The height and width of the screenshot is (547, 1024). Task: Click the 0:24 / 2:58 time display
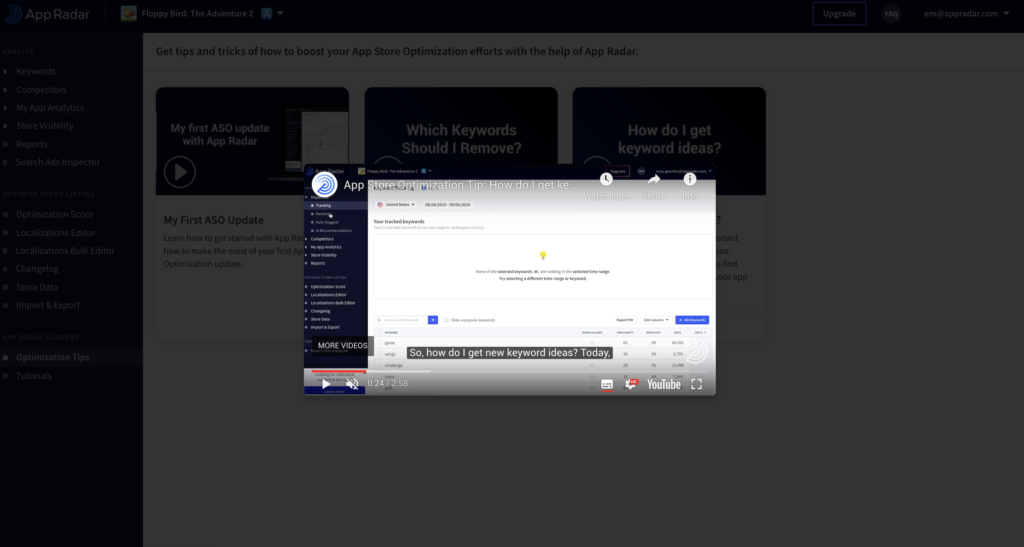(x=387, y=384)
